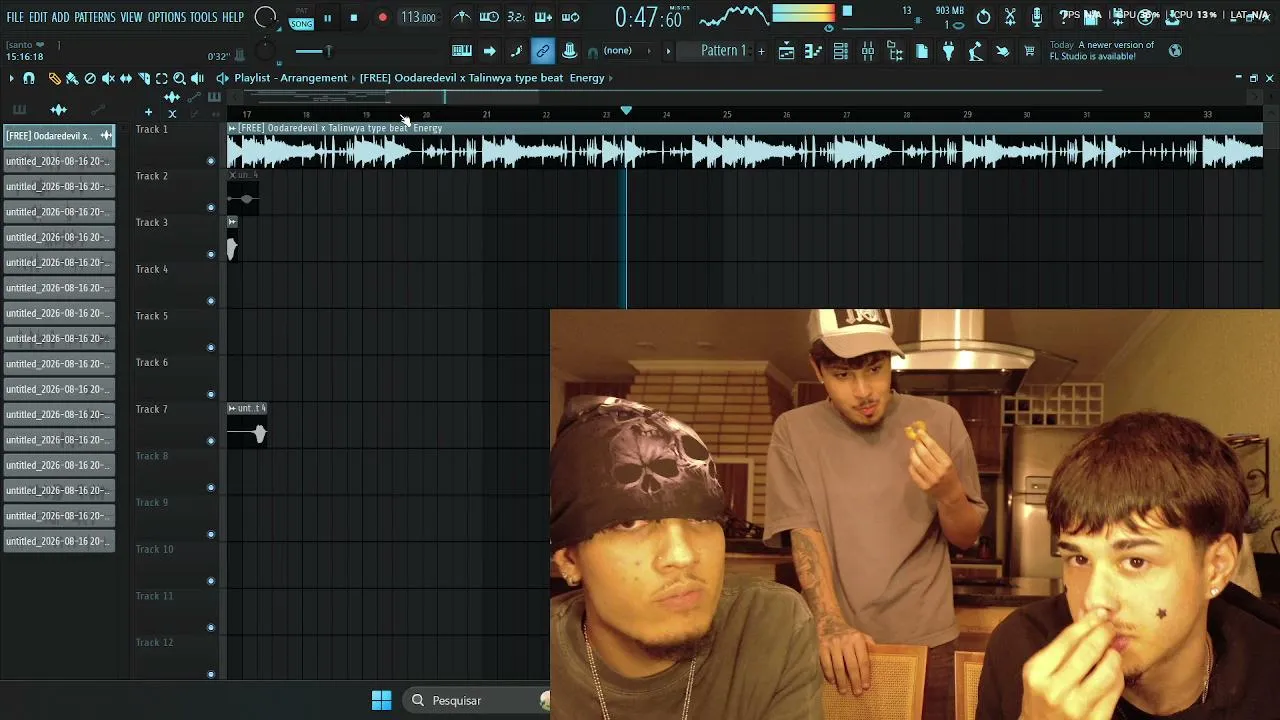This screenshot has width=1280, height=720.
Task: Toggle wait for input before recording
Action: (489, 17)
